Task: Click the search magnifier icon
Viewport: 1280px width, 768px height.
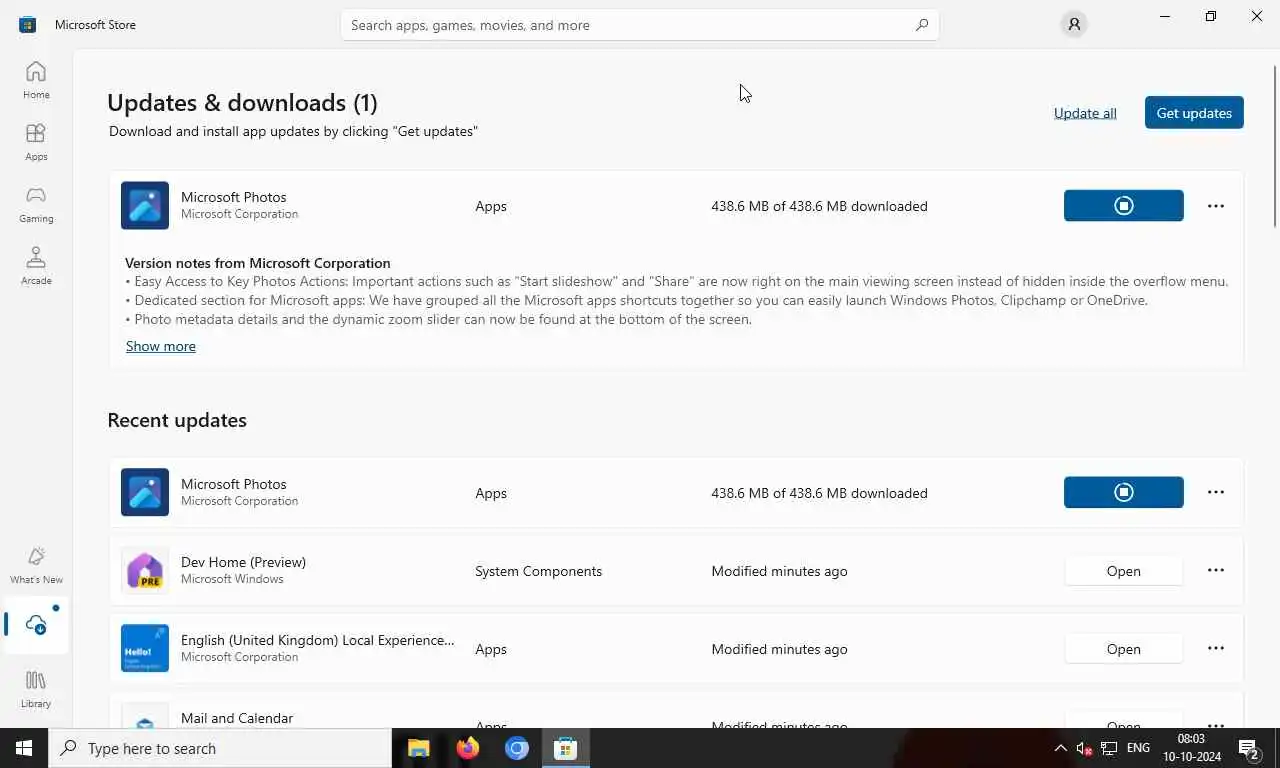Action: 921,25
